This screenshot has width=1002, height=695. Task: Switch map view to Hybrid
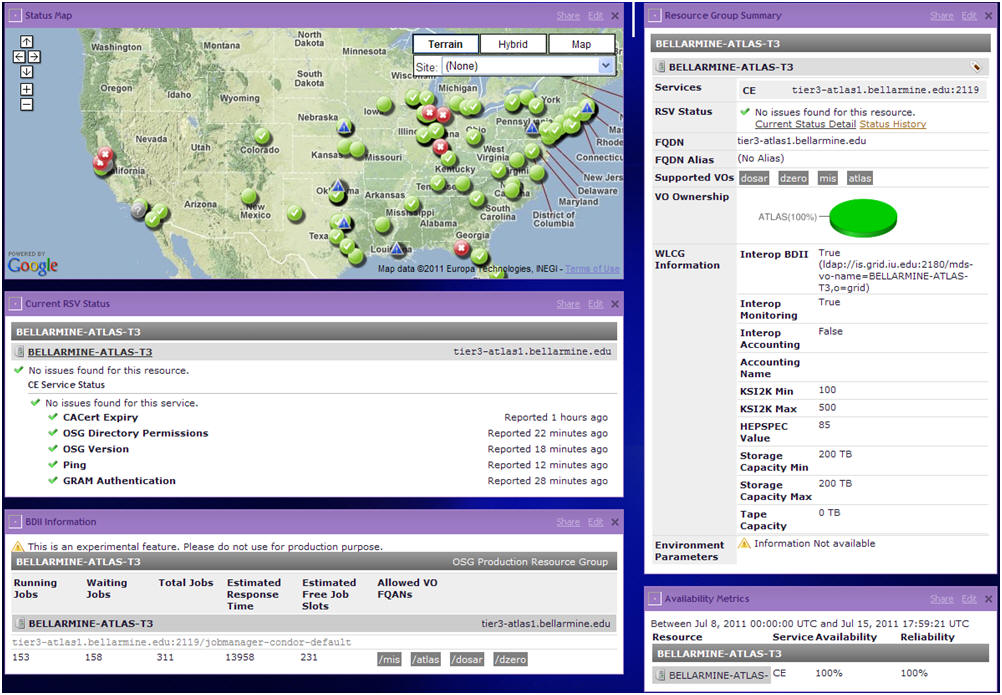(x=513, y=44)
